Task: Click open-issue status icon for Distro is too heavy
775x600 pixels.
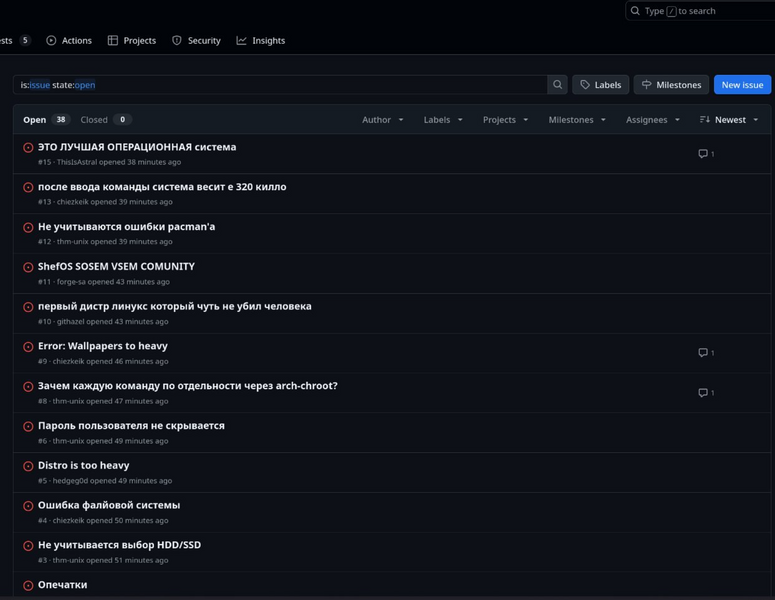Action: click(28, 467)
